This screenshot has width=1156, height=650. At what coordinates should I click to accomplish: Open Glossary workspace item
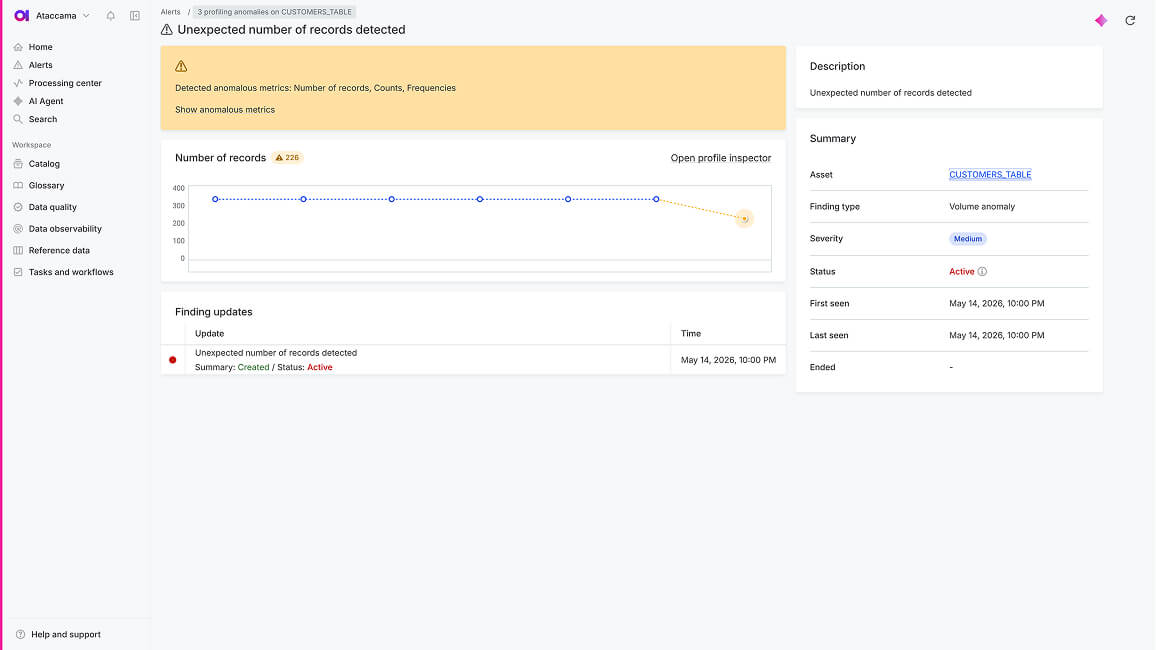(46, 186)
